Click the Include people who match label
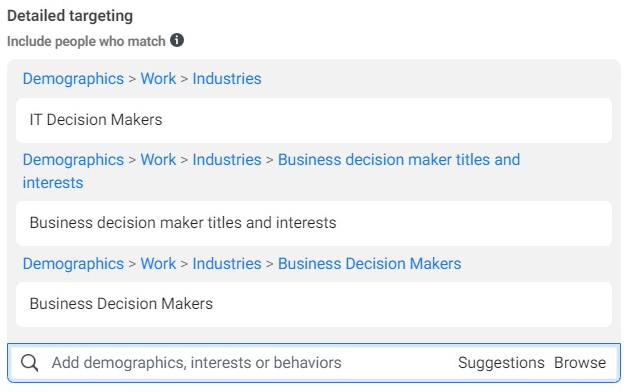Screen dimensions: 631x392 pyautogui.click(x=86, y=41)
